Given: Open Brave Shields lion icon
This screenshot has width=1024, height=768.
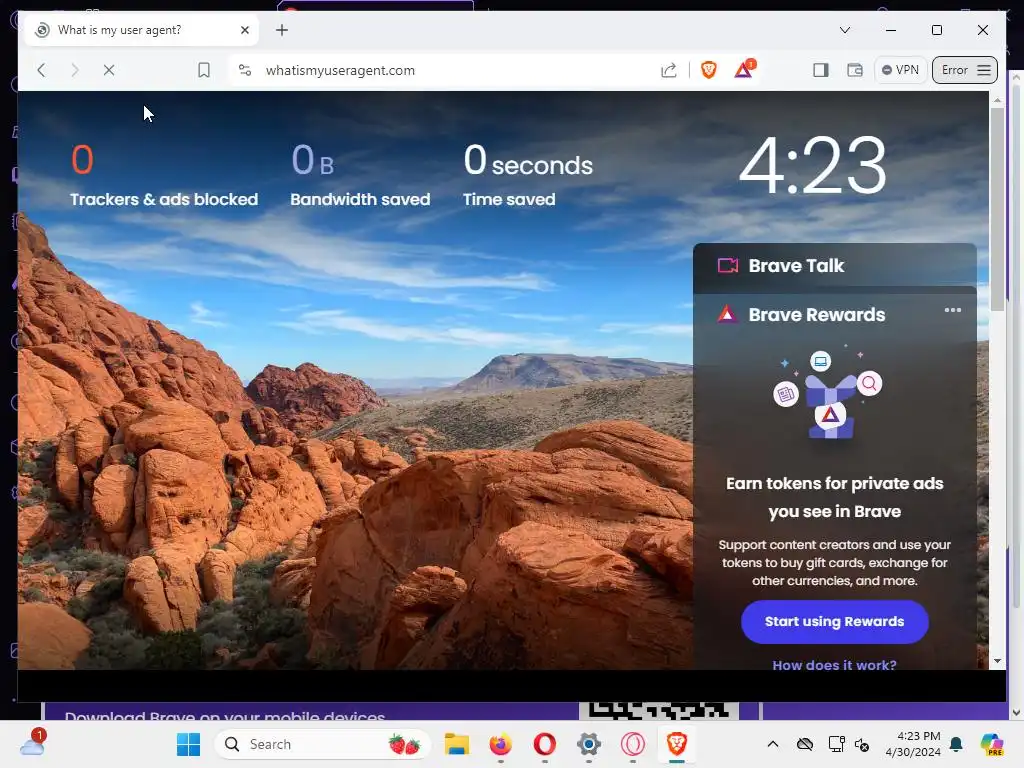Looking at the screenshot, I should coord(709,69).
